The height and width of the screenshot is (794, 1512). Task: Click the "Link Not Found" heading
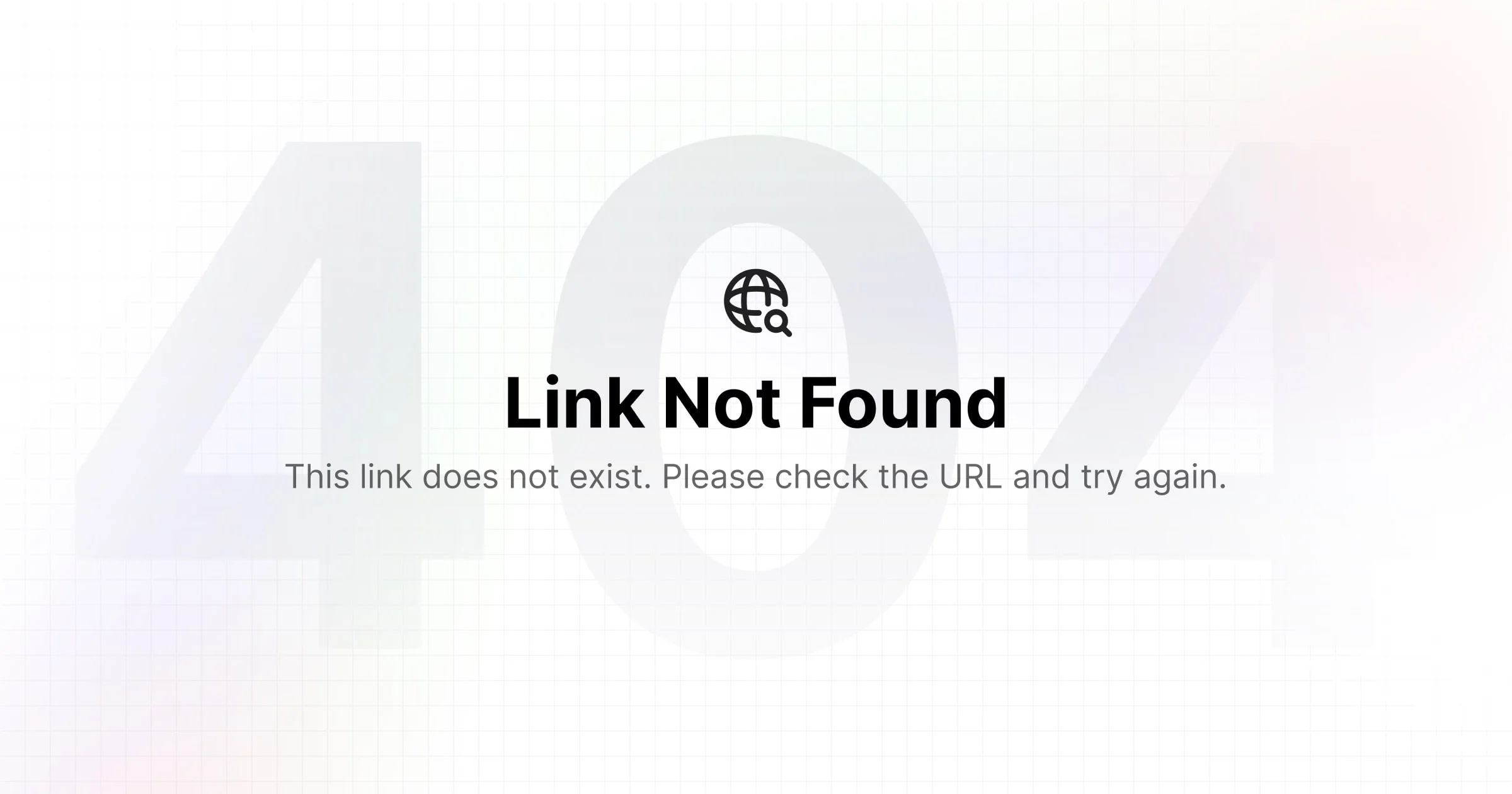point(756,403)
